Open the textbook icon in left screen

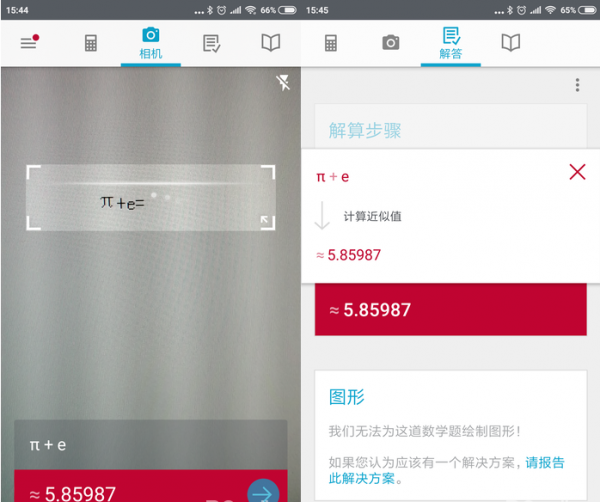(271, 42)
